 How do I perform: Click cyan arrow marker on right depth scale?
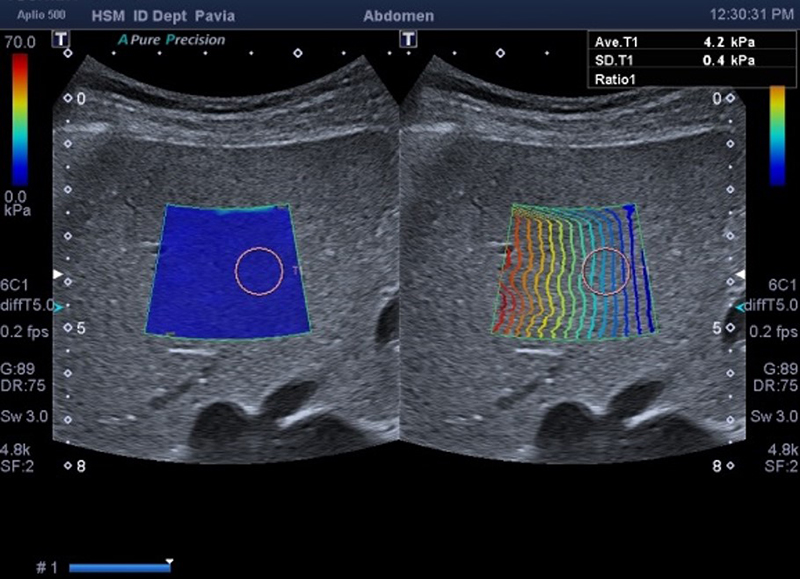click(741, 306)
